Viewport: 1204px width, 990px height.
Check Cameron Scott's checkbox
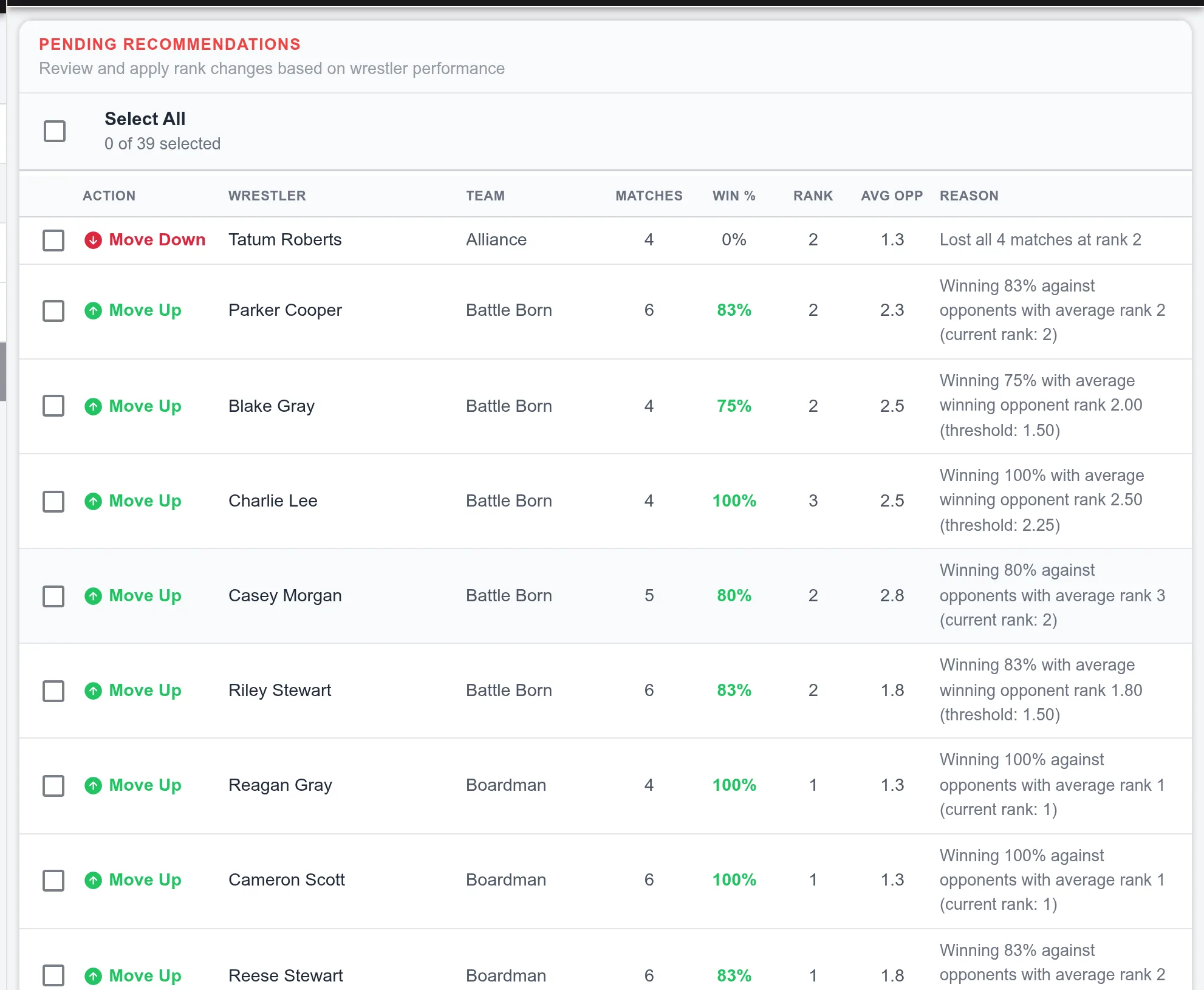tap(53, 880)
